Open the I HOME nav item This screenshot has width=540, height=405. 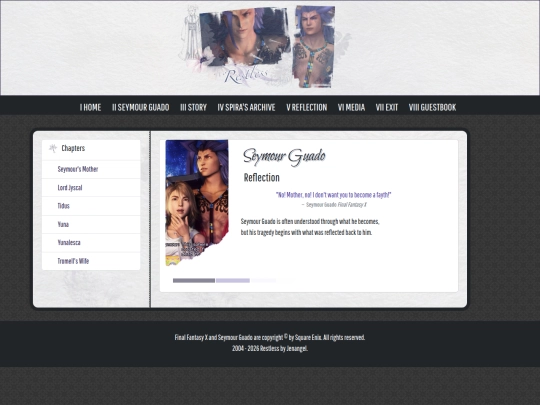pyautogui.click(x=90, y=107)
